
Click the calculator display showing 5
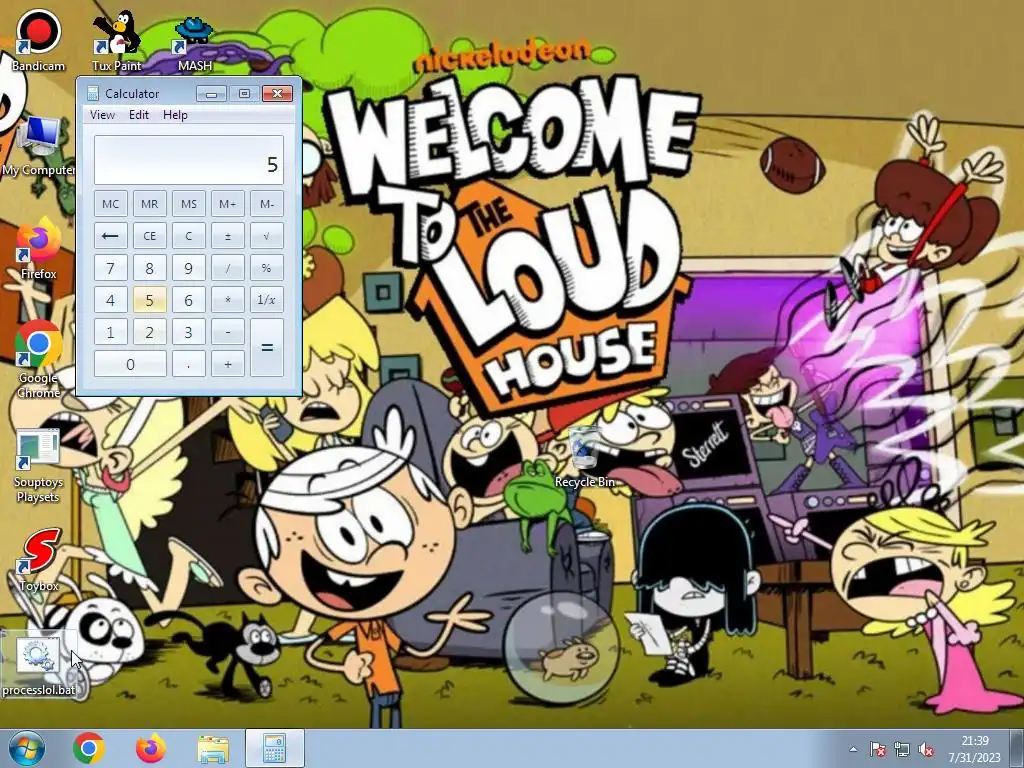point(189,160)
